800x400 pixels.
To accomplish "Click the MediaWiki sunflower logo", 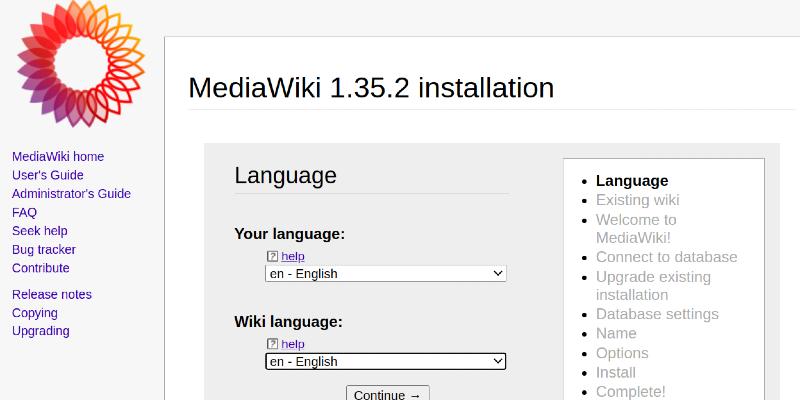I will tap(81, 64).
